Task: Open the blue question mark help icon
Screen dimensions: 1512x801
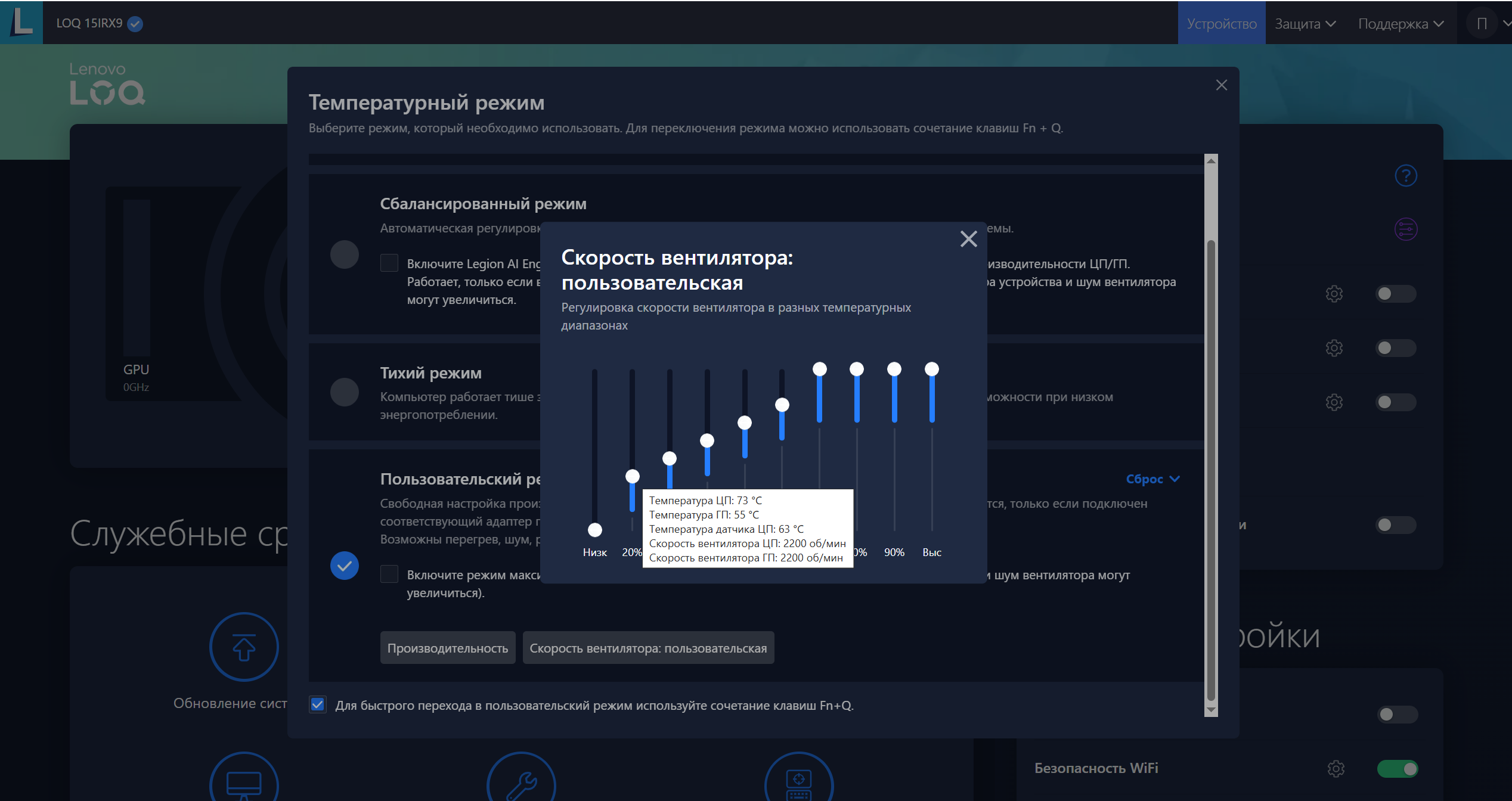Action: coord(1405,176)
